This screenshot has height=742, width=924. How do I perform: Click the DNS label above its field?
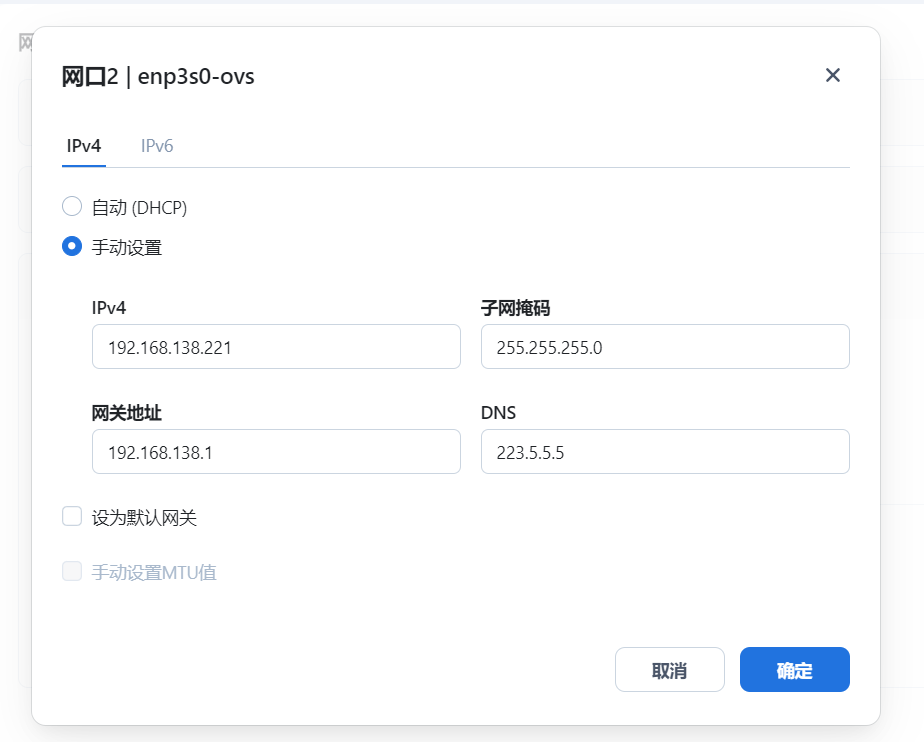coord(498,413)
